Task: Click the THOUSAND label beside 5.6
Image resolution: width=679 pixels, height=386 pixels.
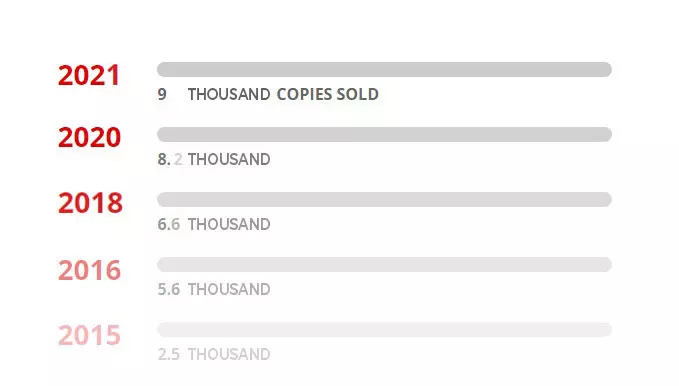Action: tap(229, 289)
